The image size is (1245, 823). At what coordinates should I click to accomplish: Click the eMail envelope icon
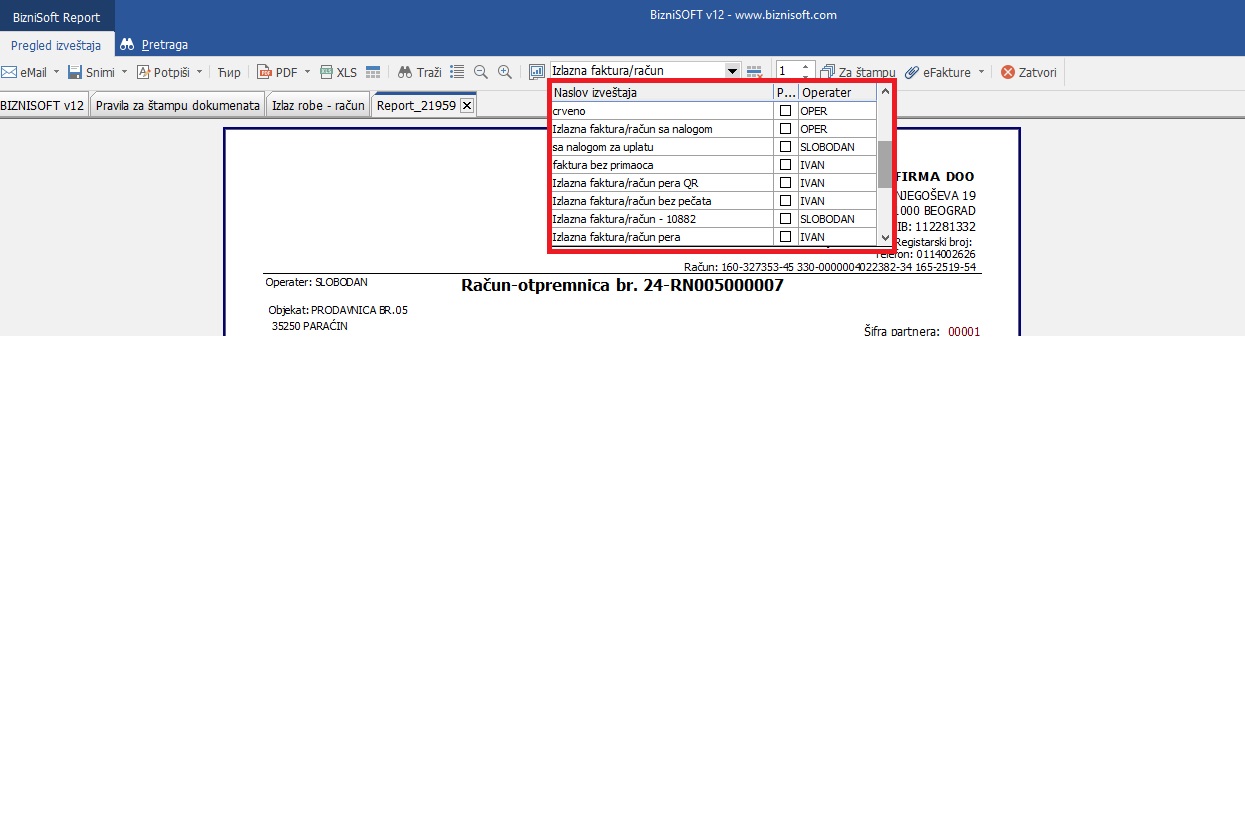[x=9, y=72]
